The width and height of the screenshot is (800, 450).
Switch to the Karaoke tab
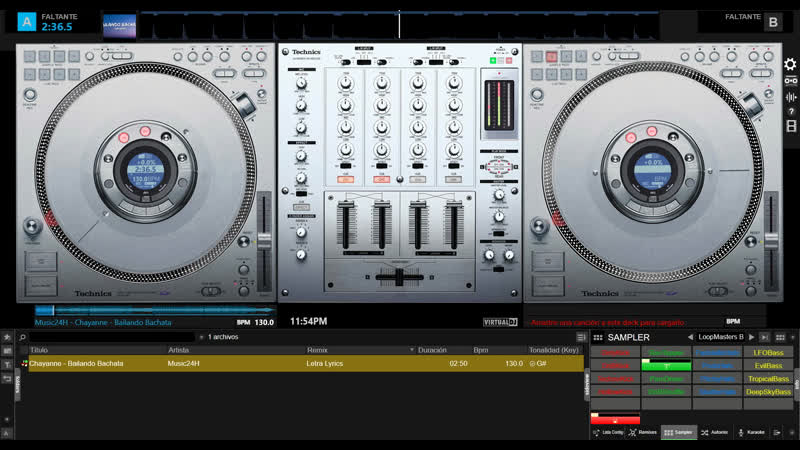point(752,433)
